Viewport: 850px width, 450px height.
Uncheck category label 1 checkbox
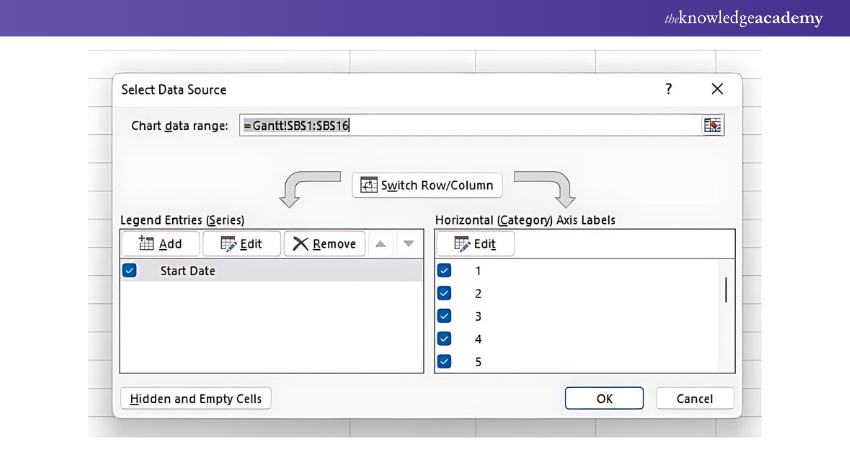click(444, 271)
